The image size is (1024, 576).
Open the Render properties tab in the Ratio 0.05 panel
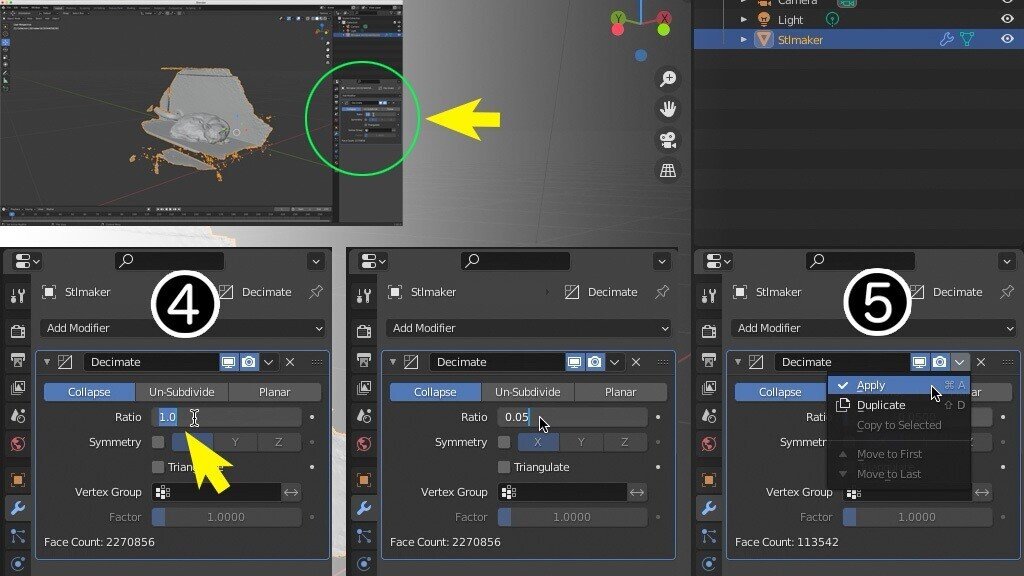pyautogui.click(x=364, y=331)
